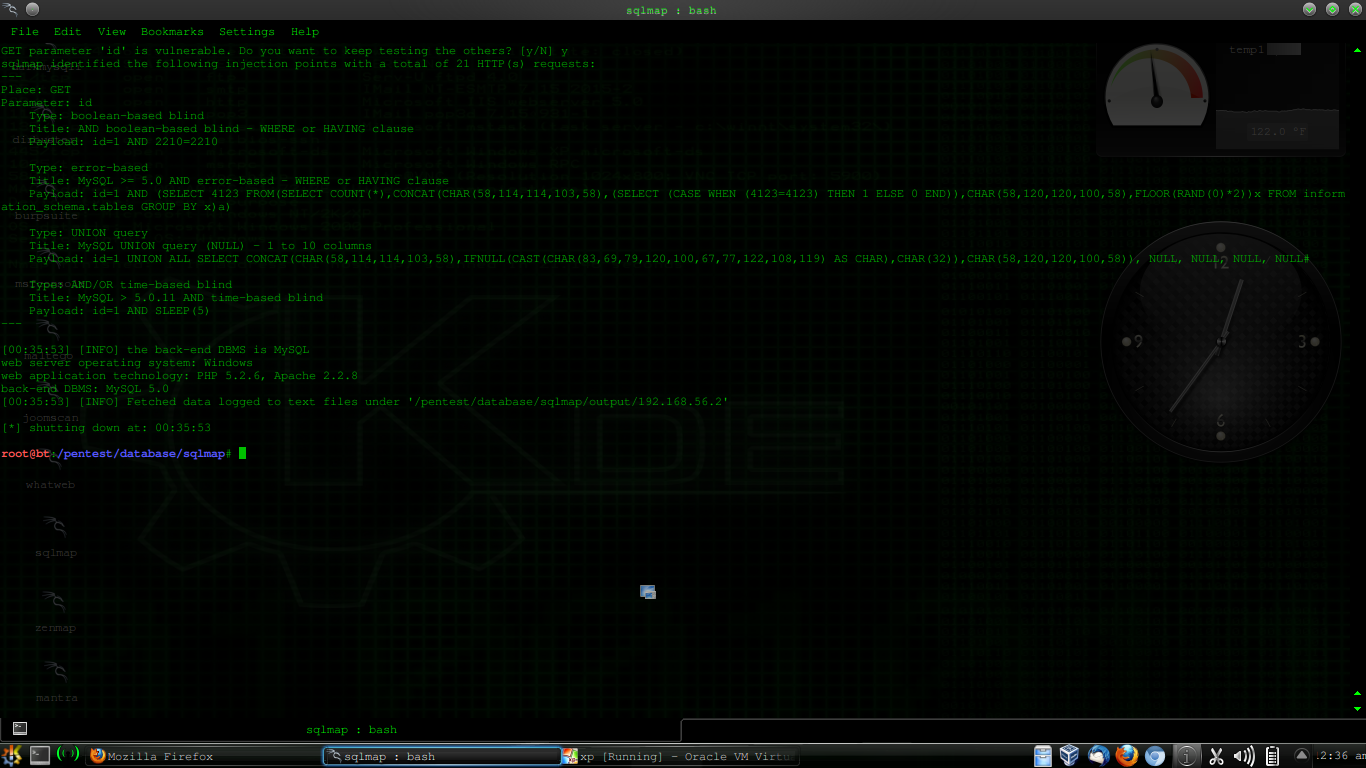The image size is (1366, 768).
Task: Open the Bookmarks menu
Action: pyautogui.click(x=172, y=32)
